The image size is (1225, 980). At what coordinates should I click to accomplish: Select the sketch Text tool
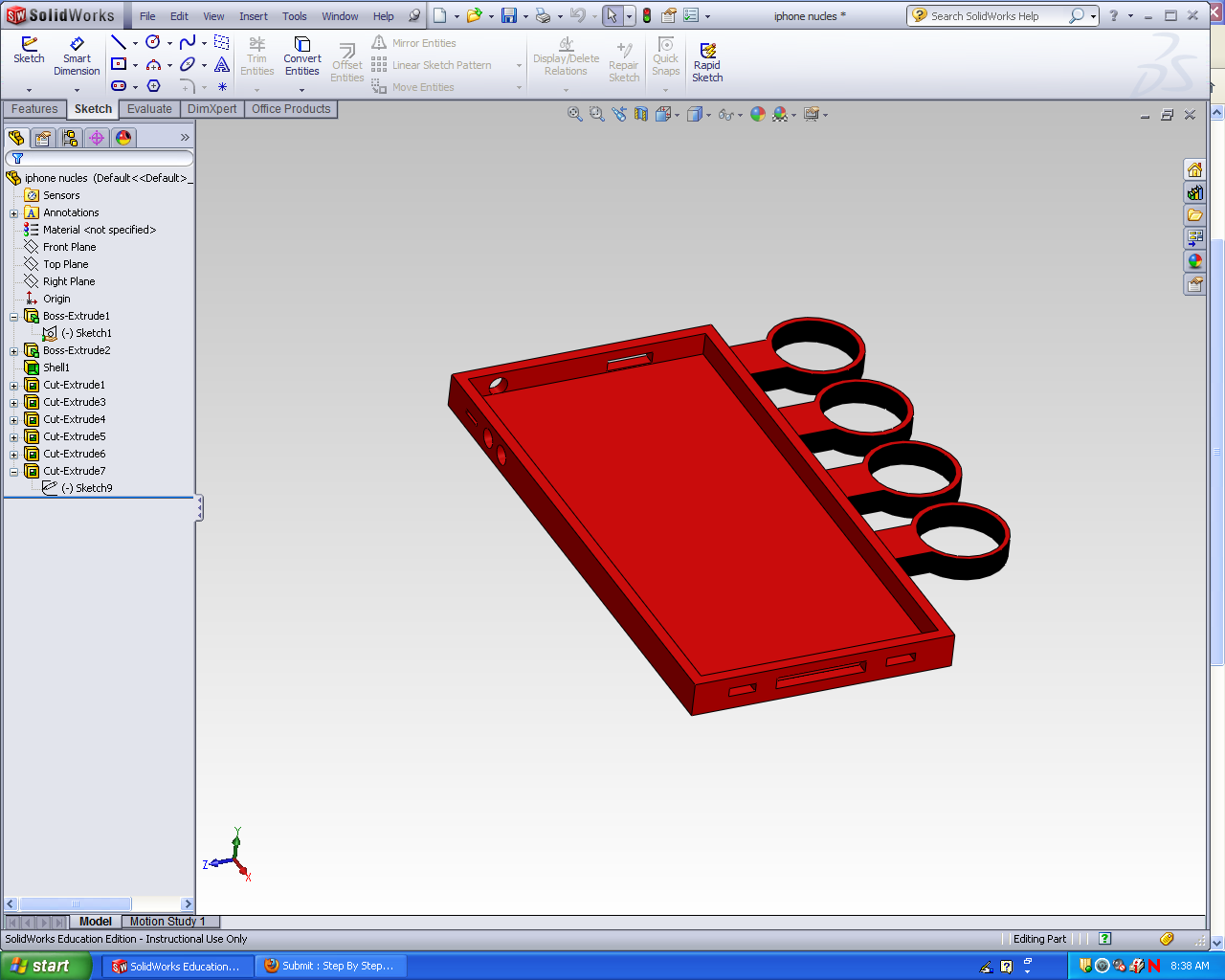click(222, 64)
